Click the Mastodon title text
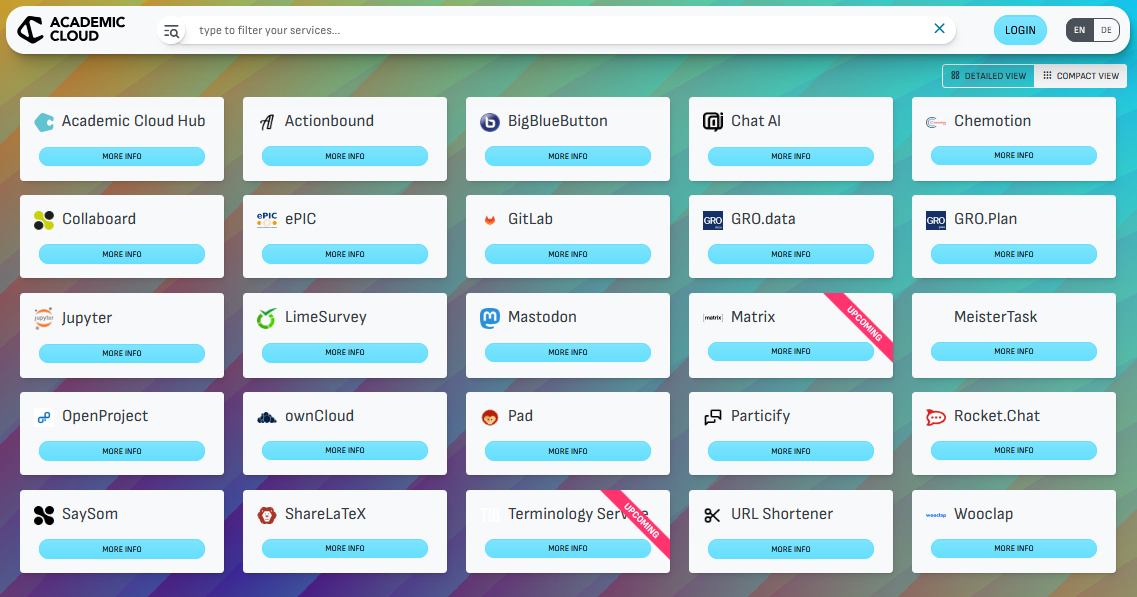This screenshot has height=597, width=1137. (x=542, y=317)
